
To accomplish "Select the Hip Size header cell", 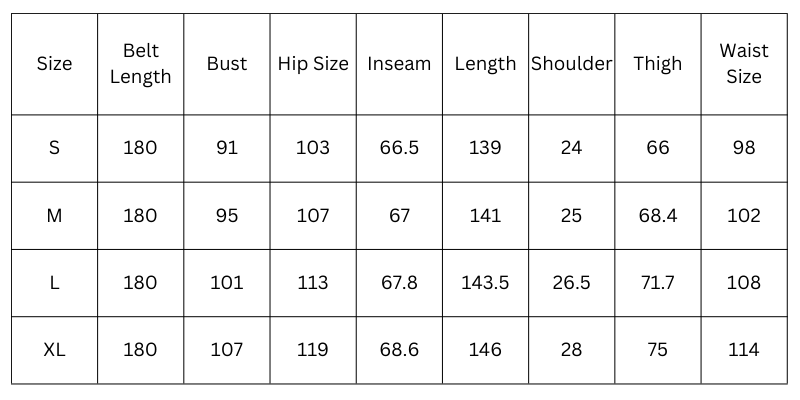I will tap(313, 64).
